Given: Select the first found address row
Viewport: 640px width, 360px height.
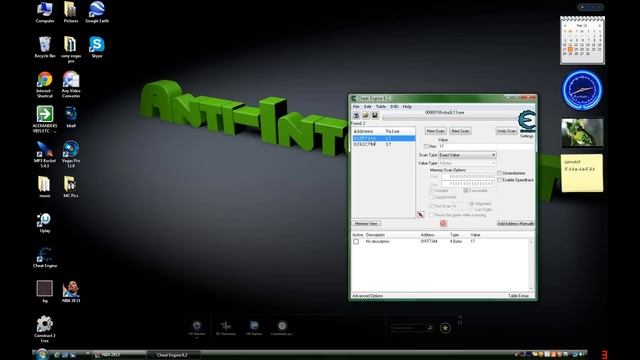Looking at the screenshot, I should pyautogui.click(x=384, y=139).
